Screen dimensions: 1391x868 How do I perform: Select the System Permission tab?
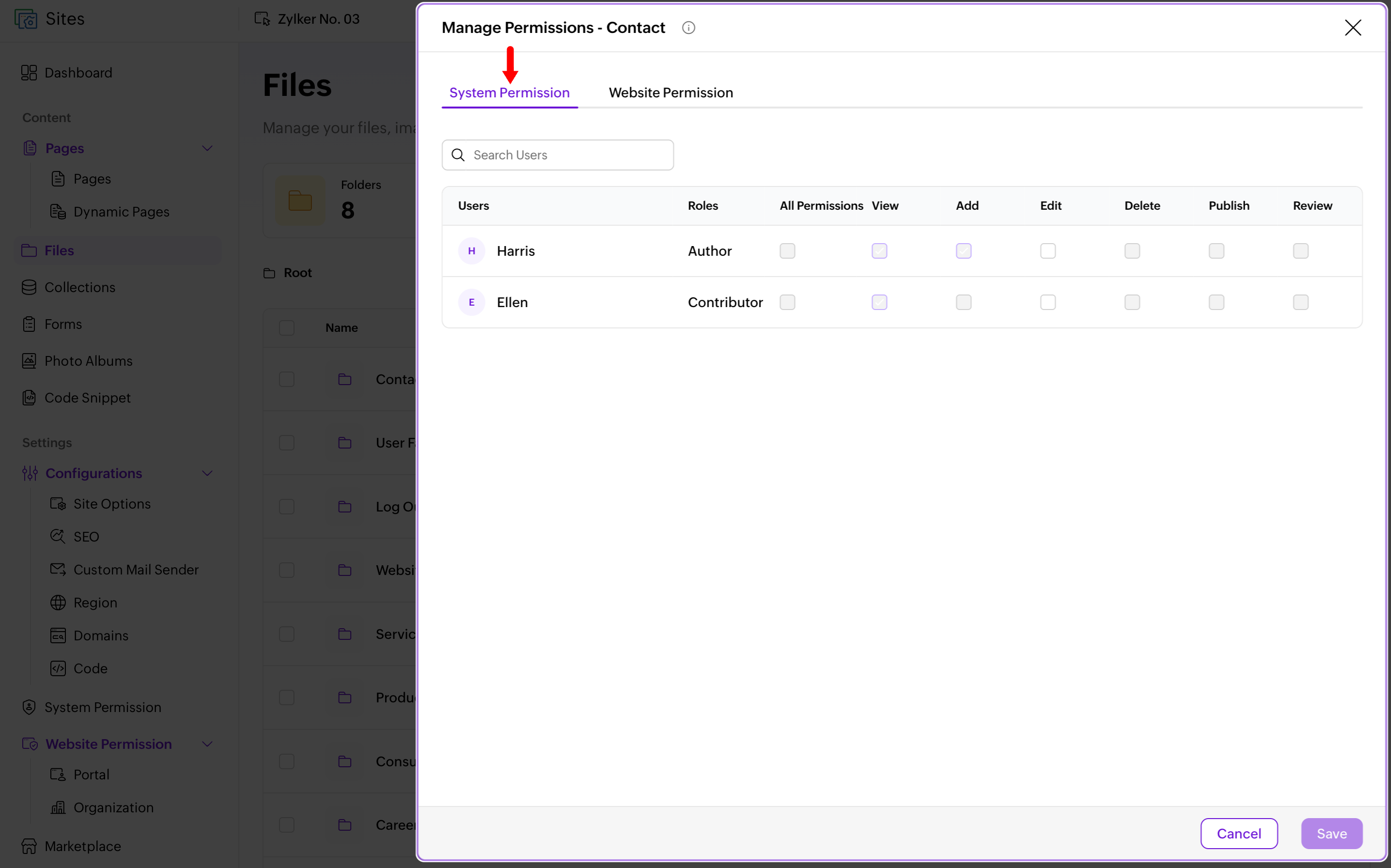pyautogui.click(x=510, y=93)
